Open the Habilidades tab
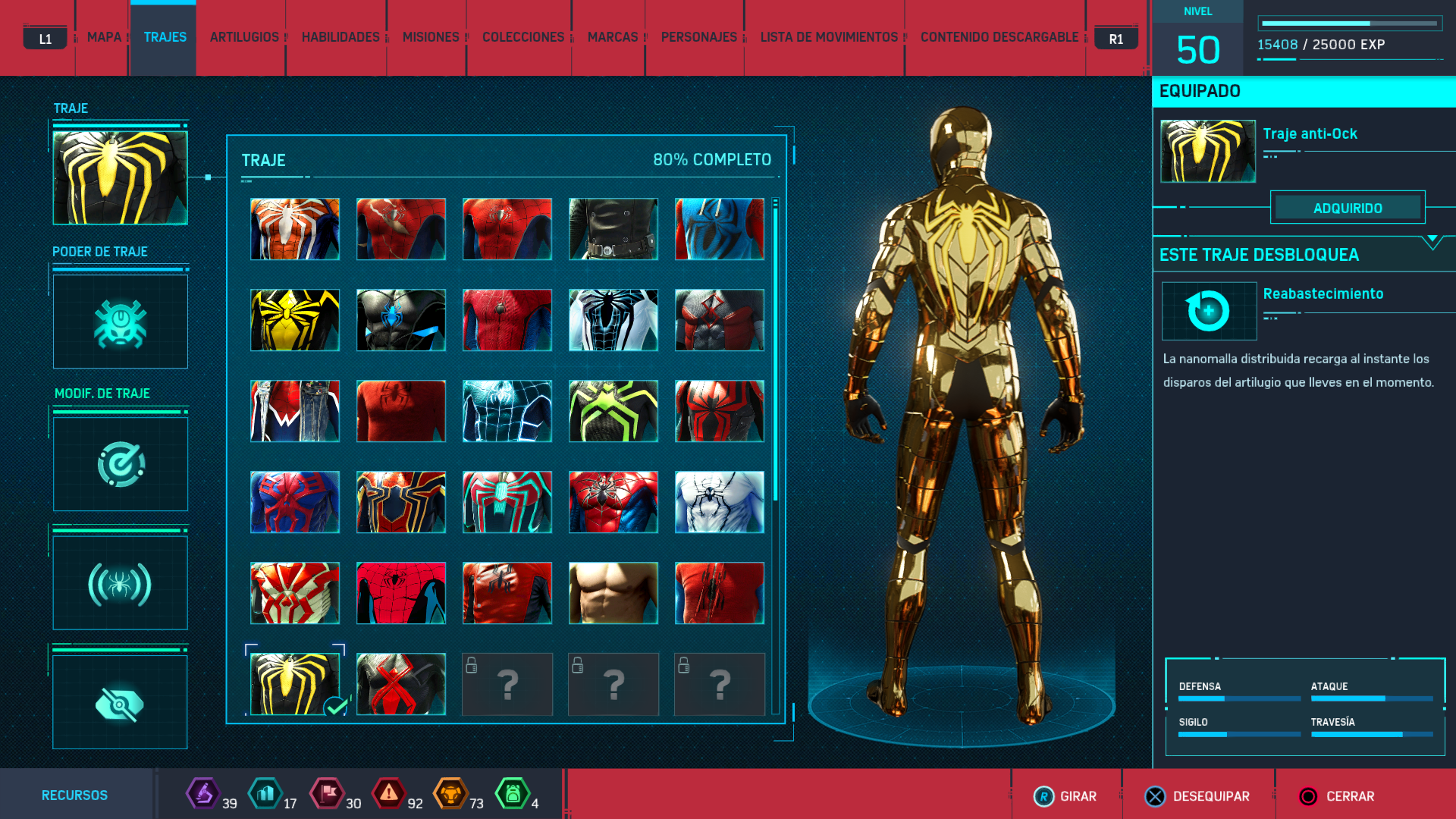 (x=340, y=37)
